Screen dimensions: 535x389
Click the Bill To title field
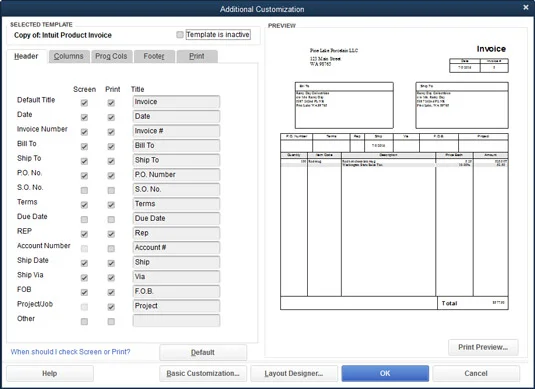[x=176, y=146]
